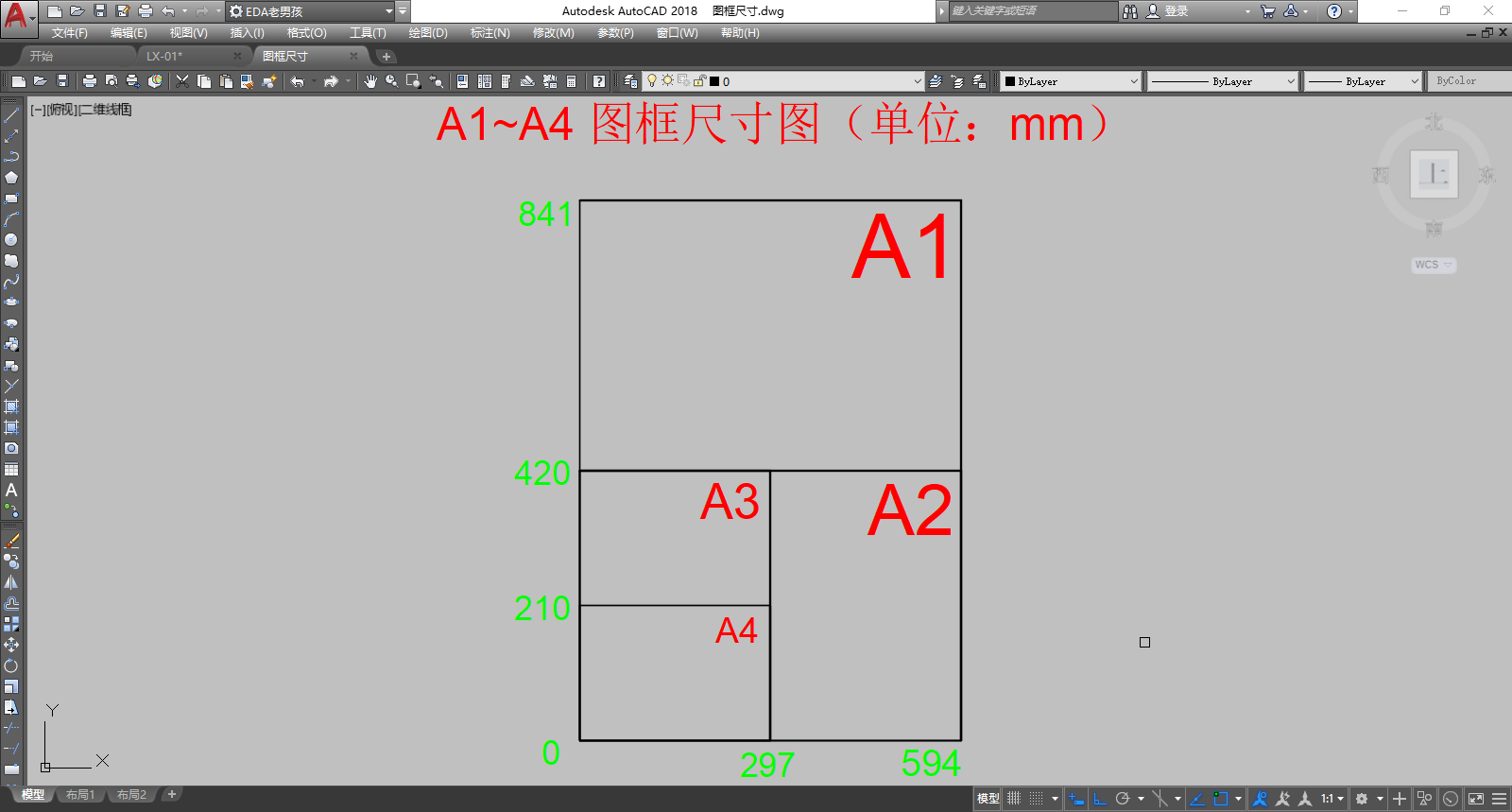
Task: Open the status bar customization menu icon
Action: click(1499, 799)
